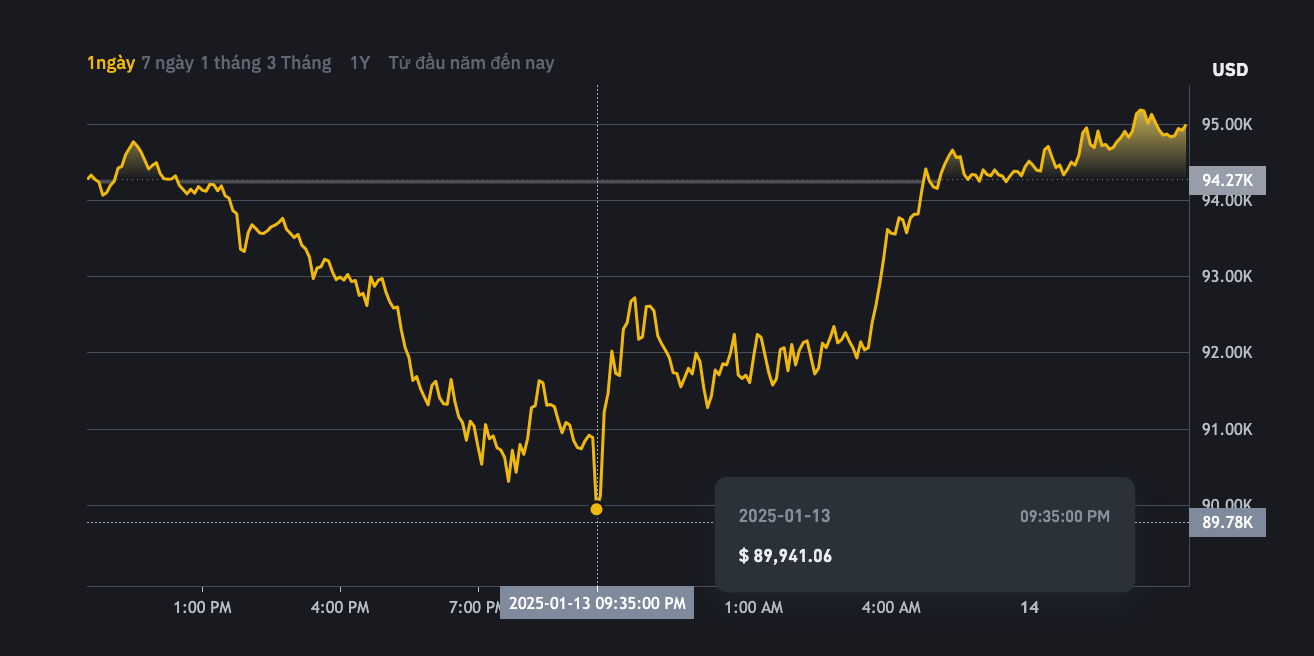Switch chart to 1Y range
The height and width of the screenshot is (656, 1314).
click(x=359, y=63)
